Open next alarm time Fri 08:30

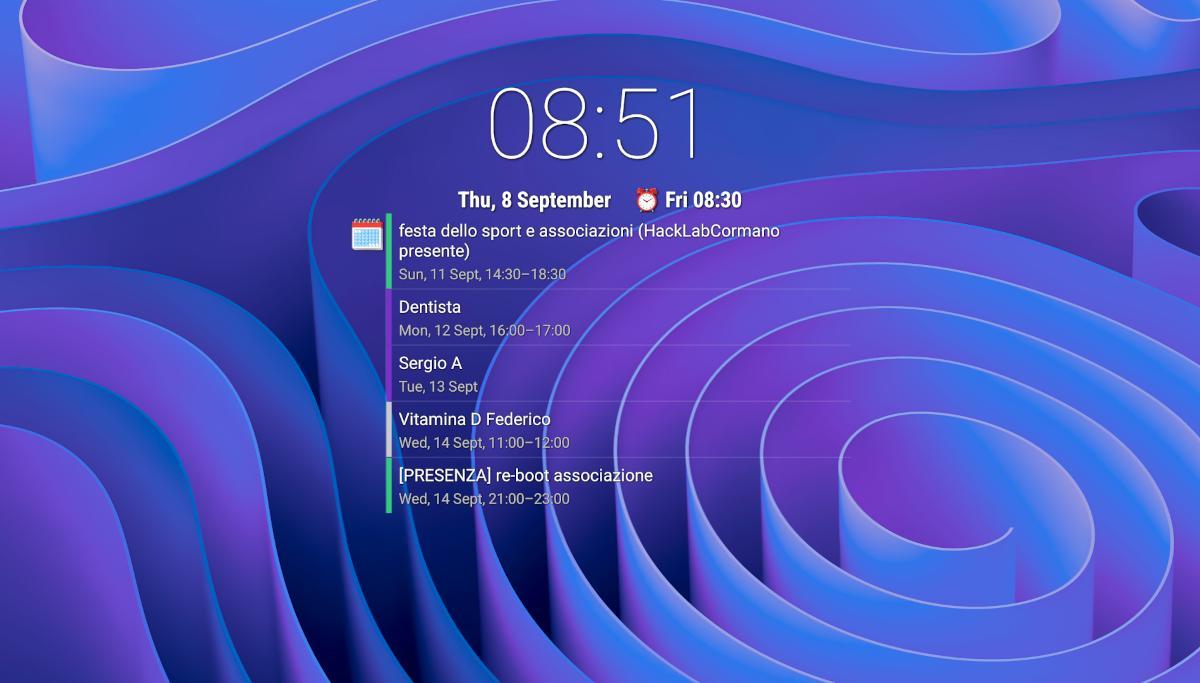703,200
